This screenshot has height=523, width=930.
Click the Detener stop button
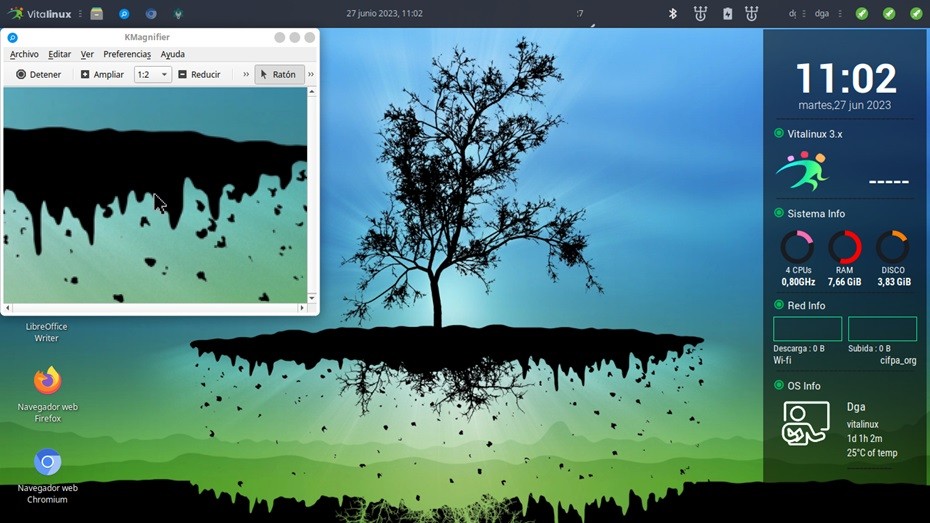point(39,74)
